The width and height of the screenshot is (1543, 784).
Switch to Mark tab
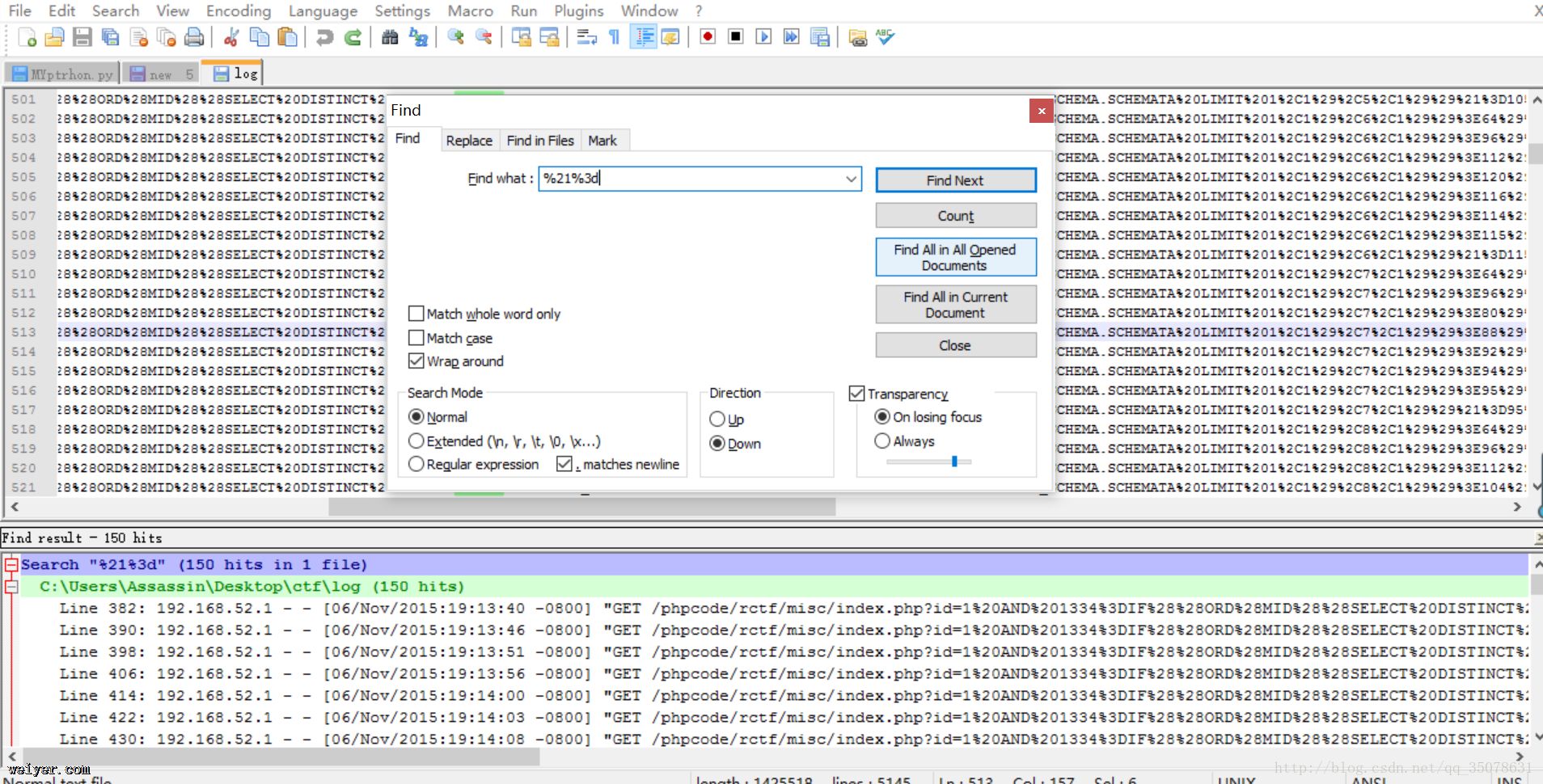click(x=602, y=141)
